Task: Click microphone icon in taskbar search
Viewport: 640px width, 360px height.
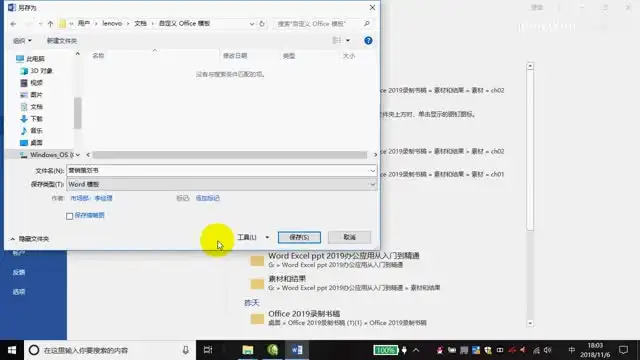Action: (x=186, y=350)
